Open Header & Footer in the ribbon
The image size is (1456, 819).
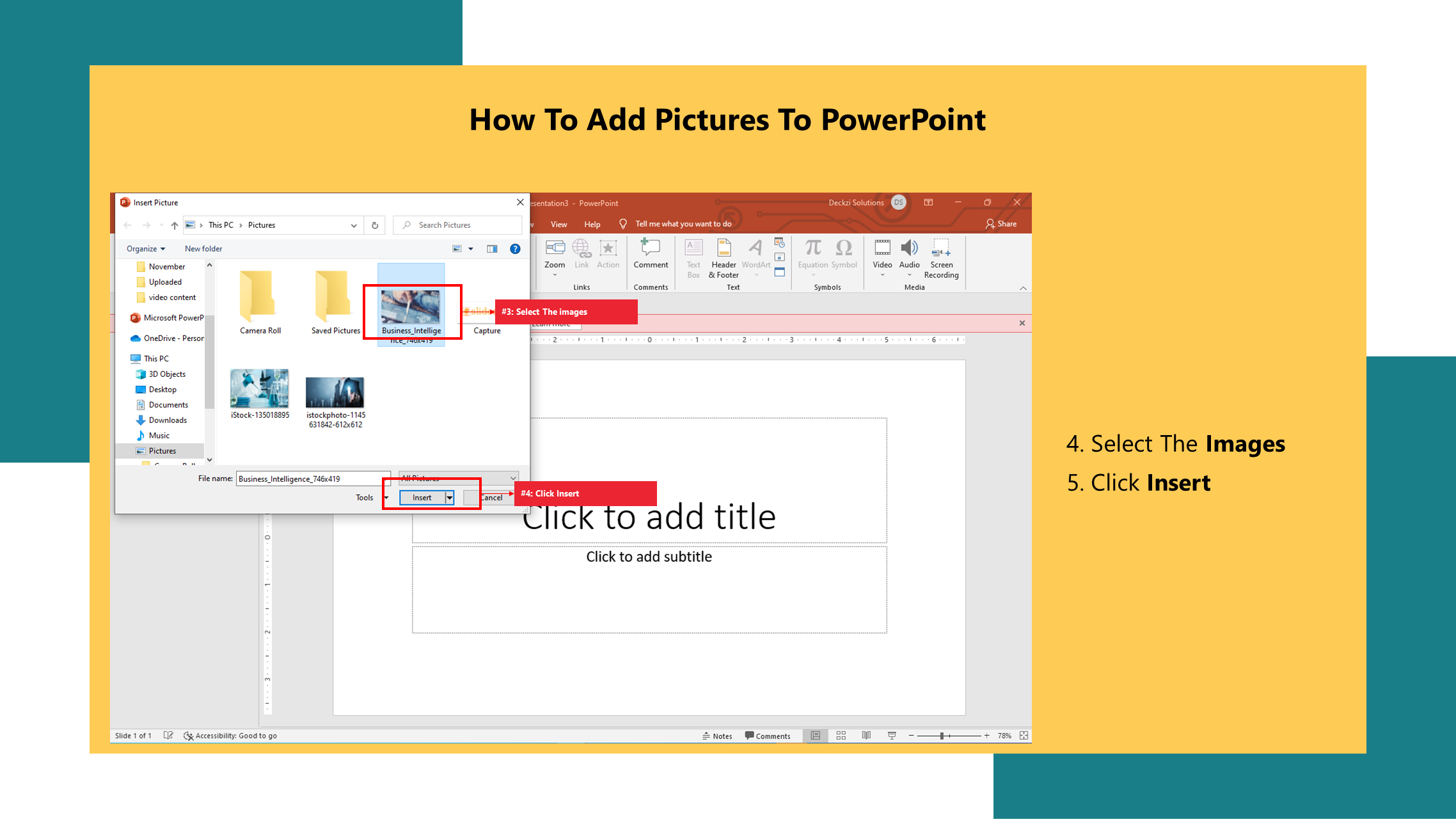724,258
